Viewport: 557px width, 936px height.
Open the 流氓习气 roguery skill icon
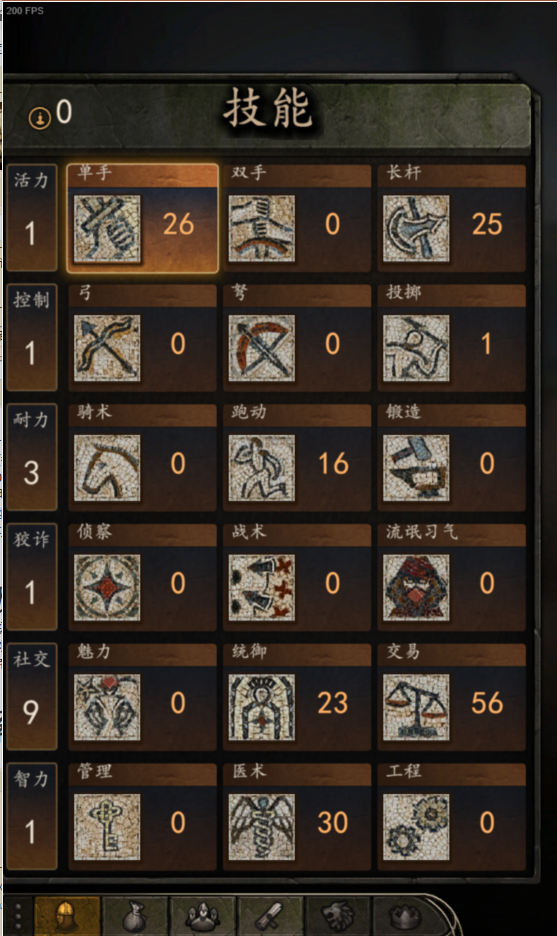pyautogui.click(x=416, y=588)
